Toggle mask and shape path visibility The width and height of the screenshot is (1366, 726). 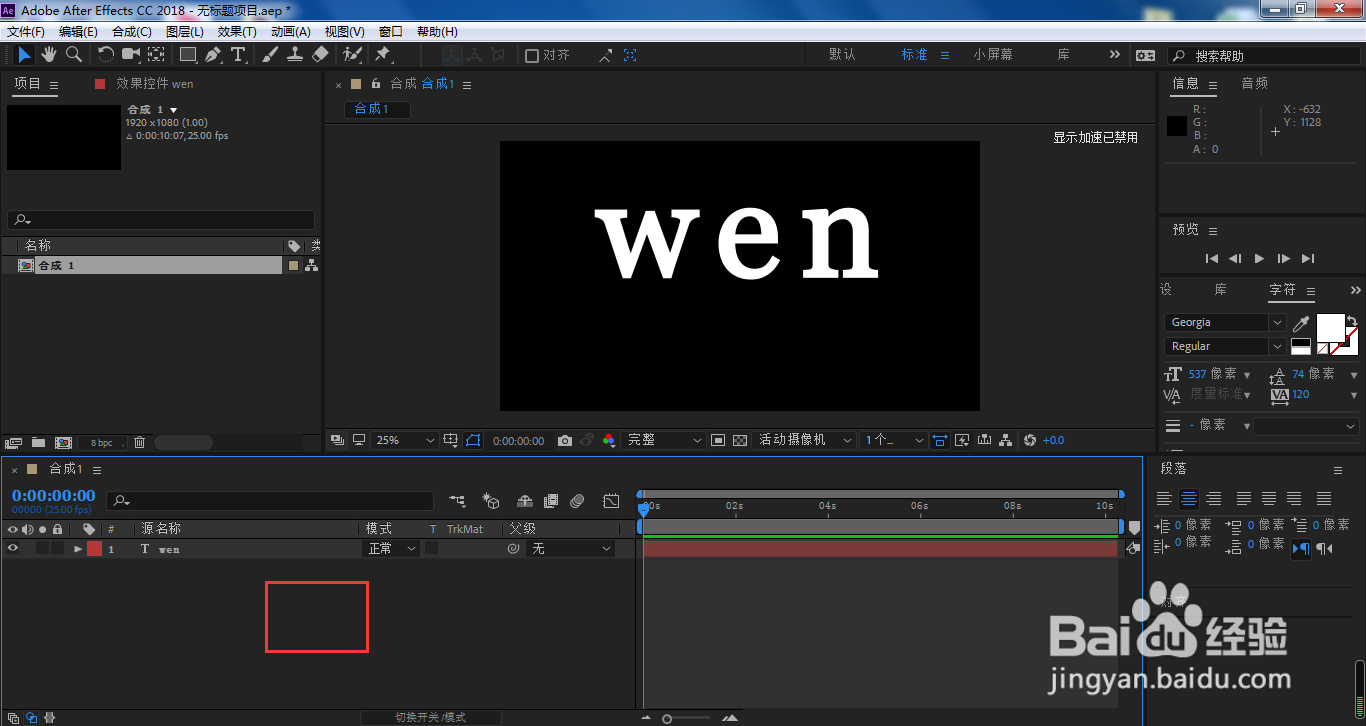tap(473, 440)
